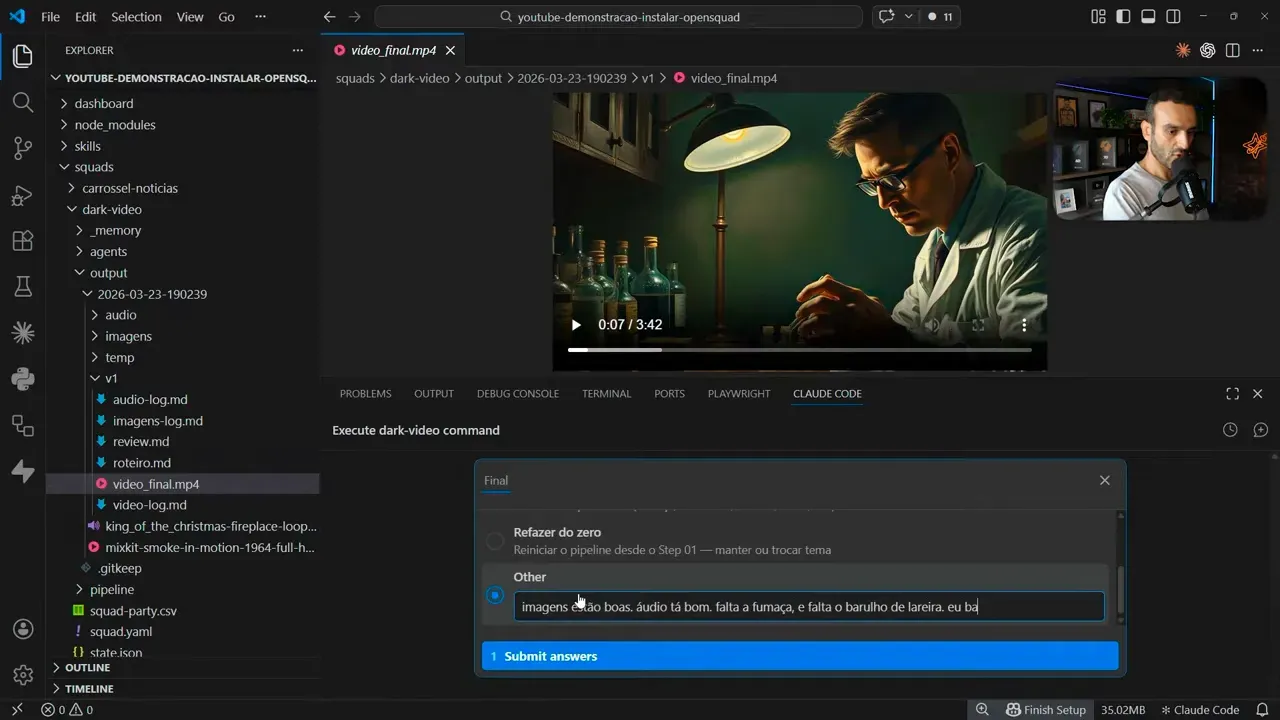This screenshot has height=720, width=1280.
Task: Select the Testing flask icon
Action: [22, 287]
